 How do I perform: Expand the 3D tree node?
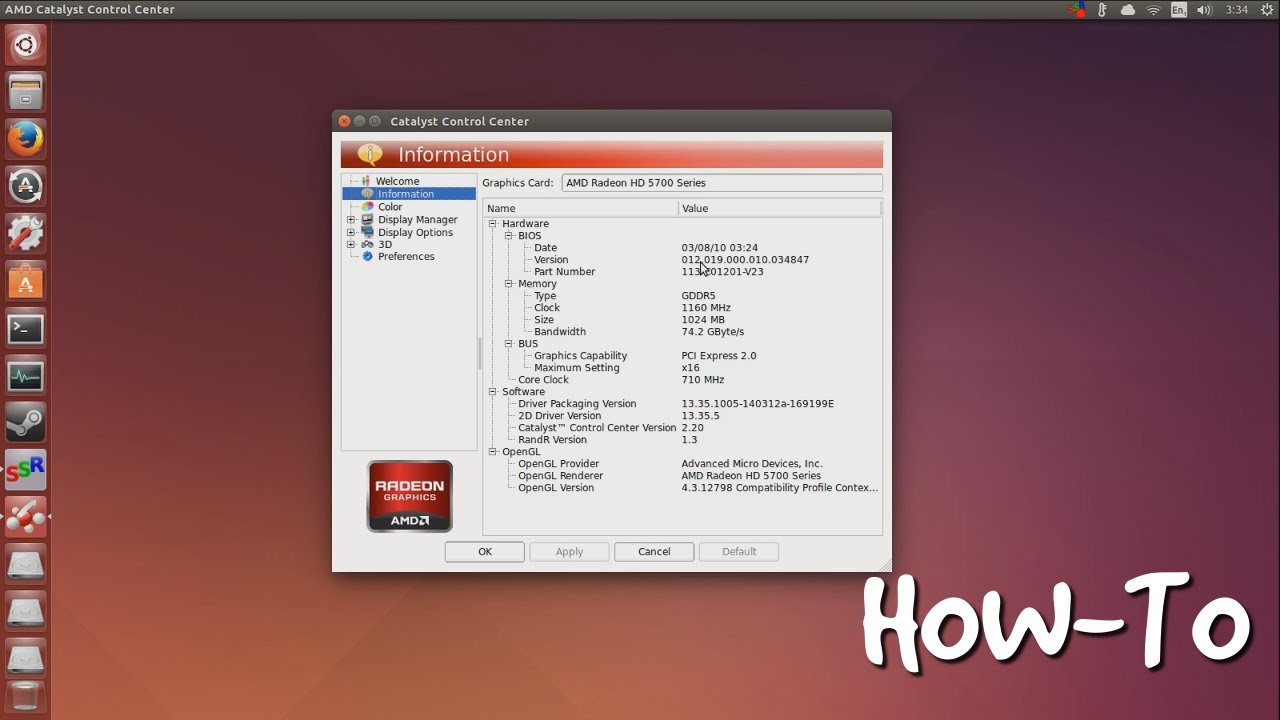[351, 244]
